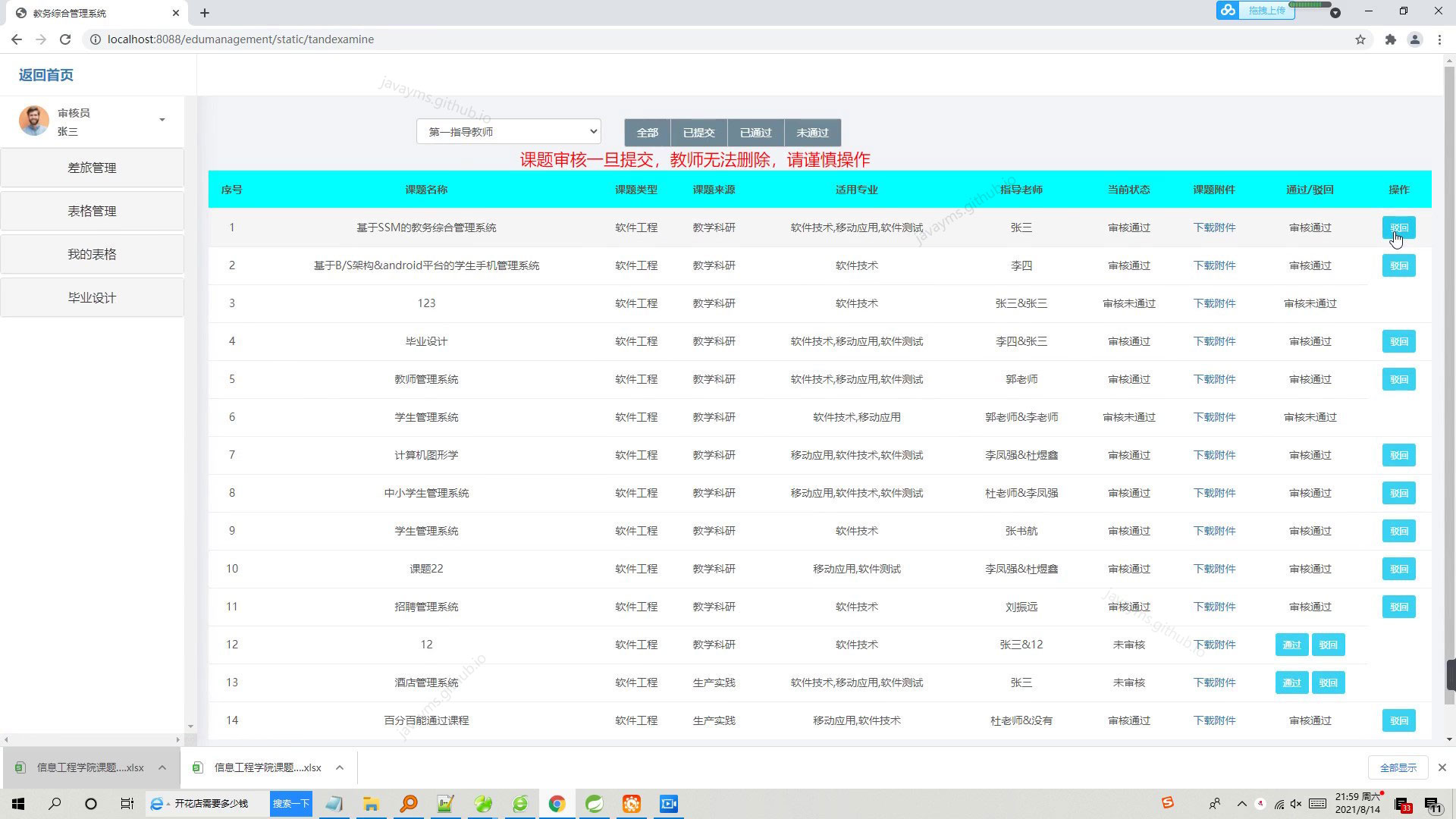This screenshot has width=1456, height=819.
Task: Toggle hidden icons in the system tray
Action: tap(1241, 804)
